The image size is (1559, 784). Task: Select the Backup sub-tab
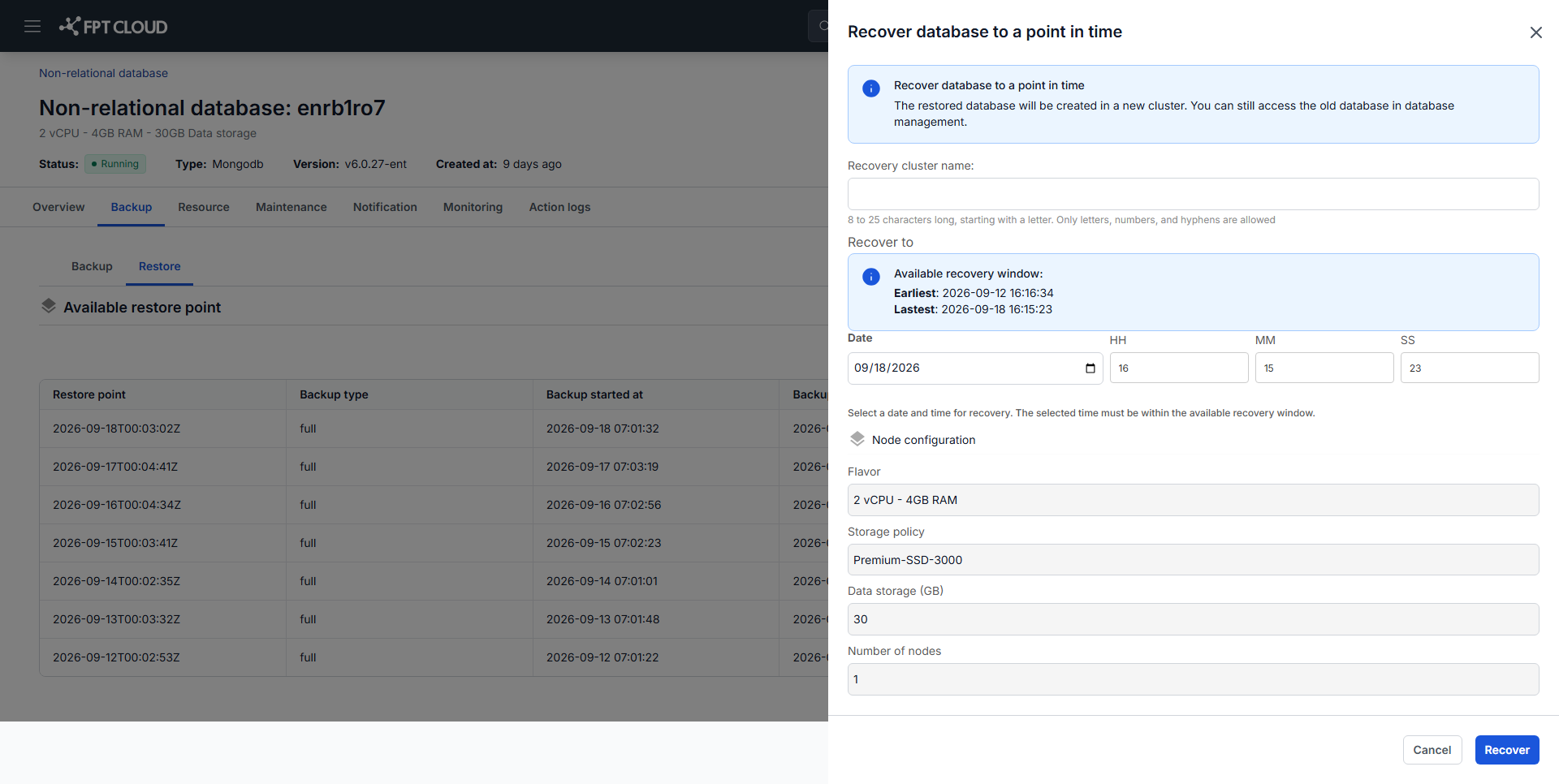pos(92,266)
